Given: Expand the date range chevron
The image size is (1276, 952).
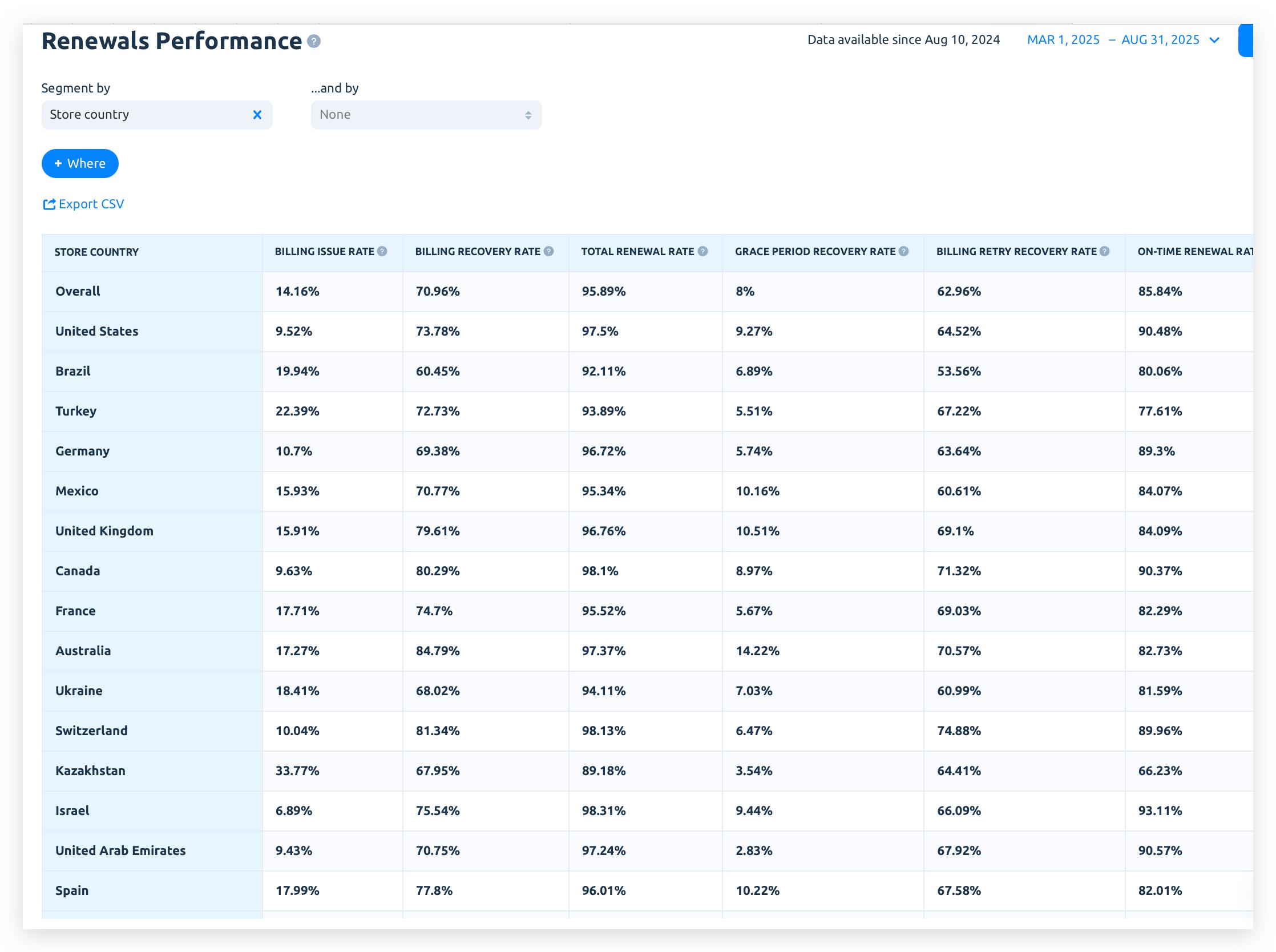Looking at the screenshot, I should coord(1214,40).
